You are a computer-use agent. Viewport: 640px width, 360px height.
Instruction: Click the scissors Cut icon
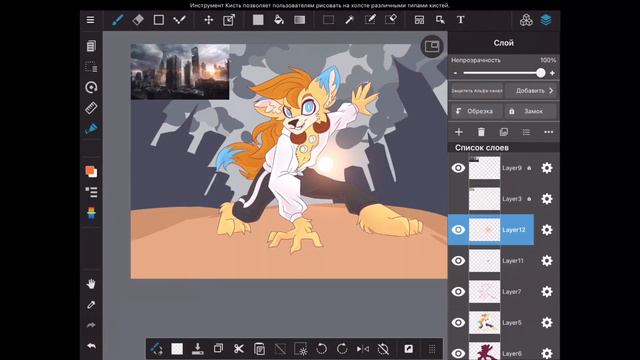tap(239, 349)
